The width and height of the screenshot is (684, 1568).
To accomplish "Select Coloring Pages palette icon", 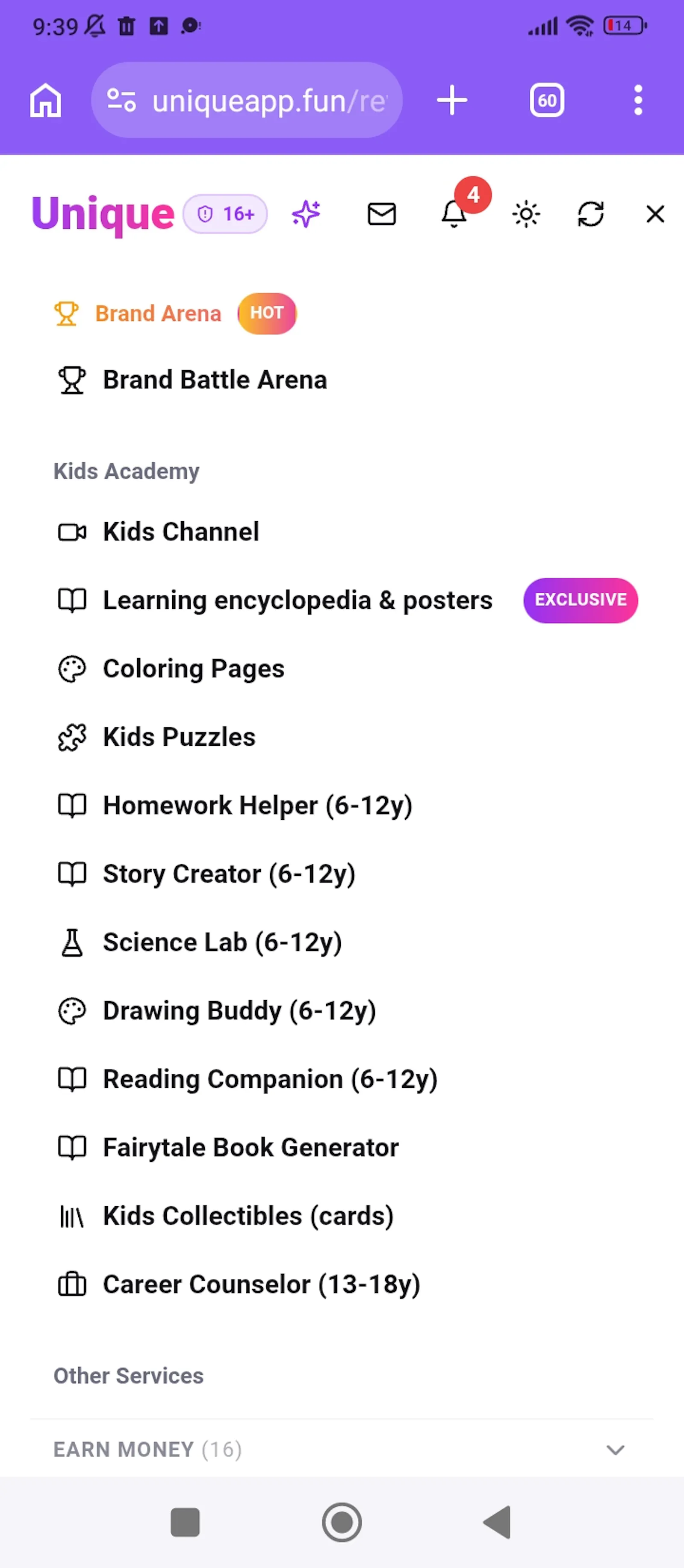I will click(x=72, y=669).
